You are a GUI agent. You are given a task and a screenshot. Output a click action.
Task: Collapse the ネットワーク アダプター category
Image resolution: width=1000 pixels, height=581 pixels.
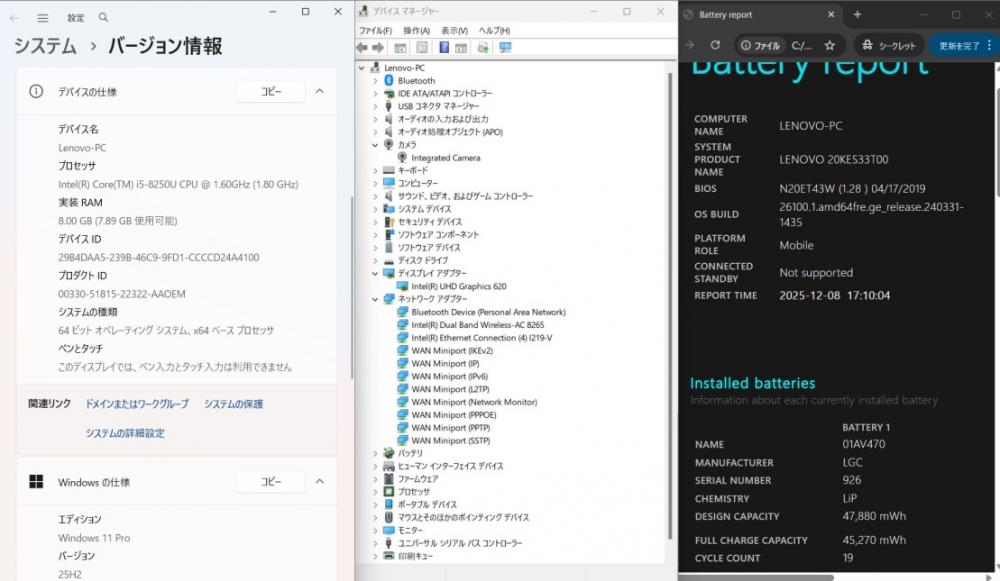point(375,298)
